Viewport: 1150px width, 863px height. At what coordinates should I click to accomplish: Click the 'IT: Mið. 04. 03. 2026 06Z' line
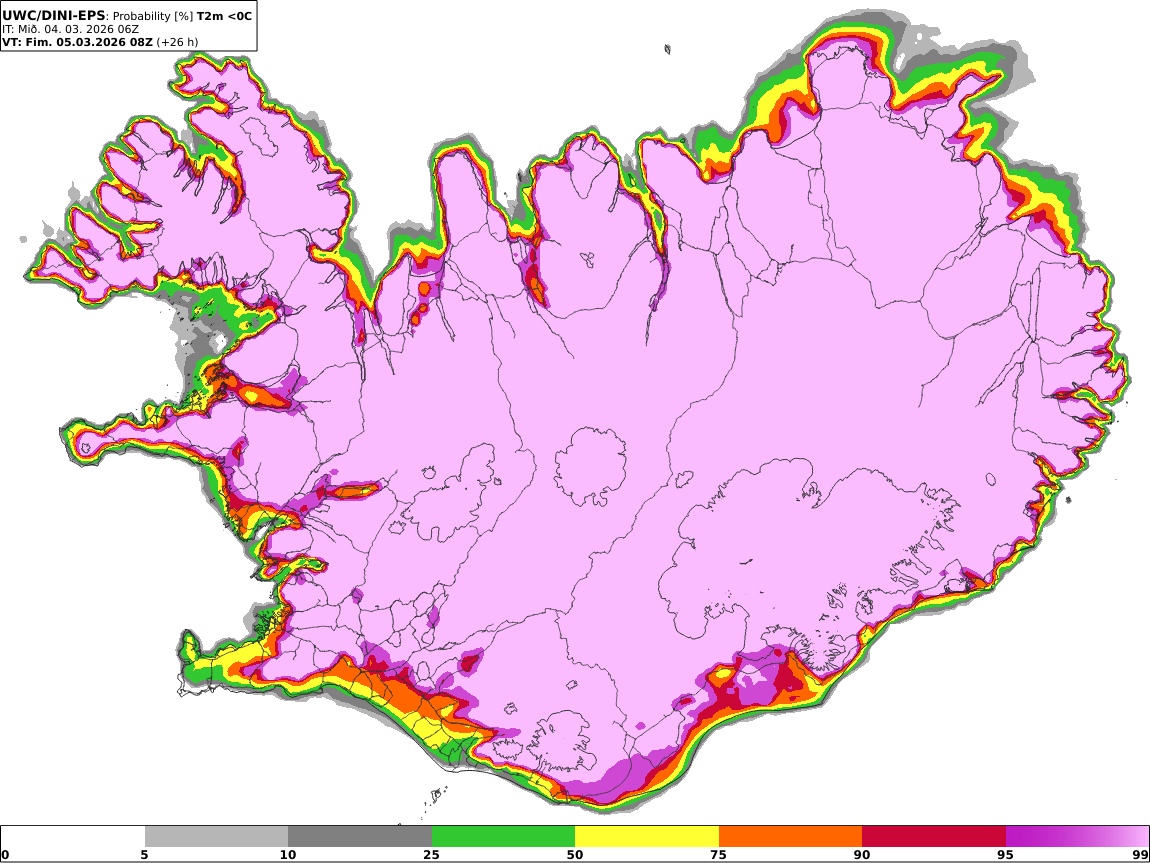[x=70, y=29]
